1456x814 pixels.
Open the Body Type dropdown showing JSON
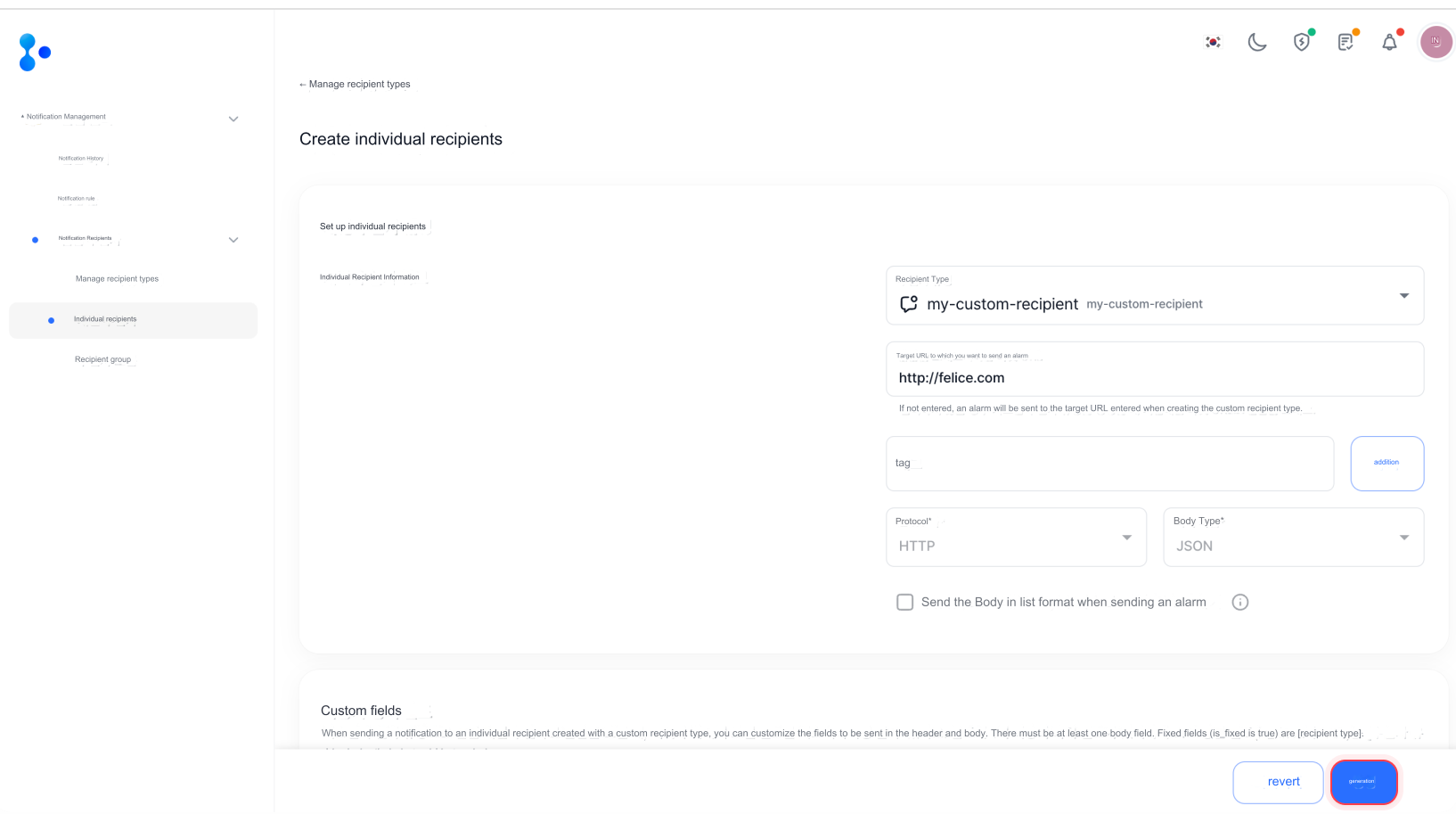pos(1403,538)
